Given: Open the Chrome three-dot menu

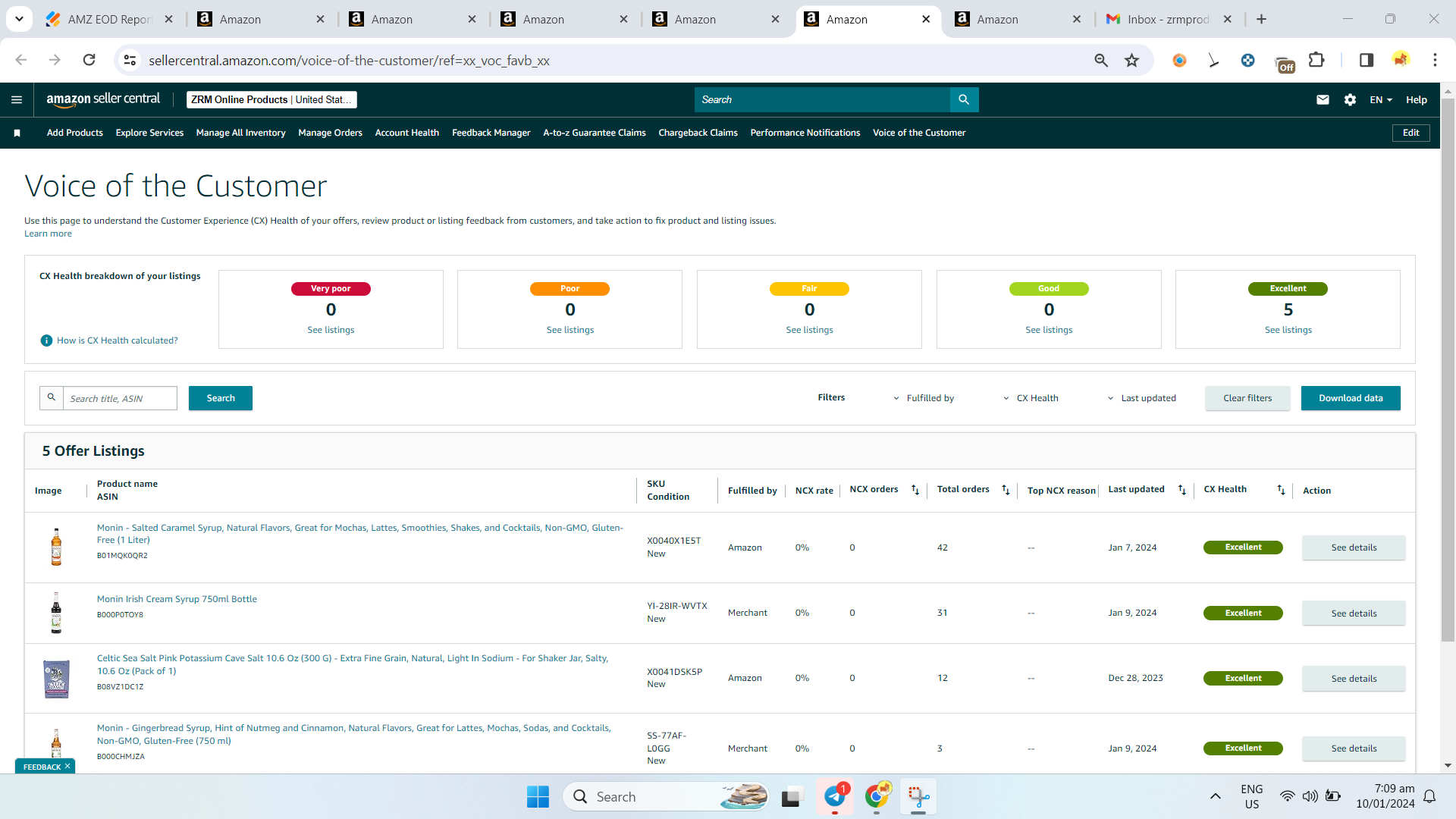Looking at the screenshot, I should click(1435, 60).
